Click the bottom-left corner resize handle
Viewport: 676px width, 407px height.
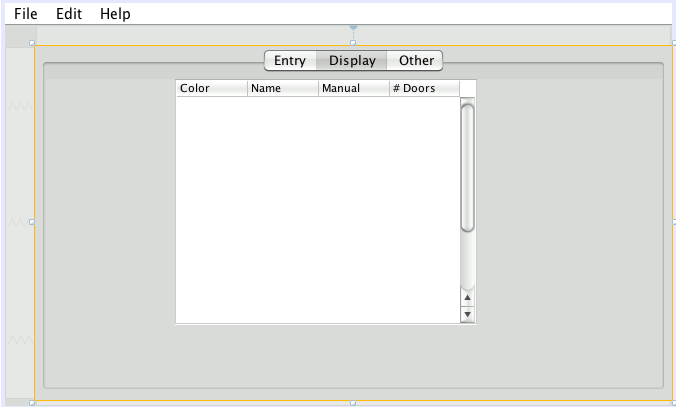pos(33,402)
